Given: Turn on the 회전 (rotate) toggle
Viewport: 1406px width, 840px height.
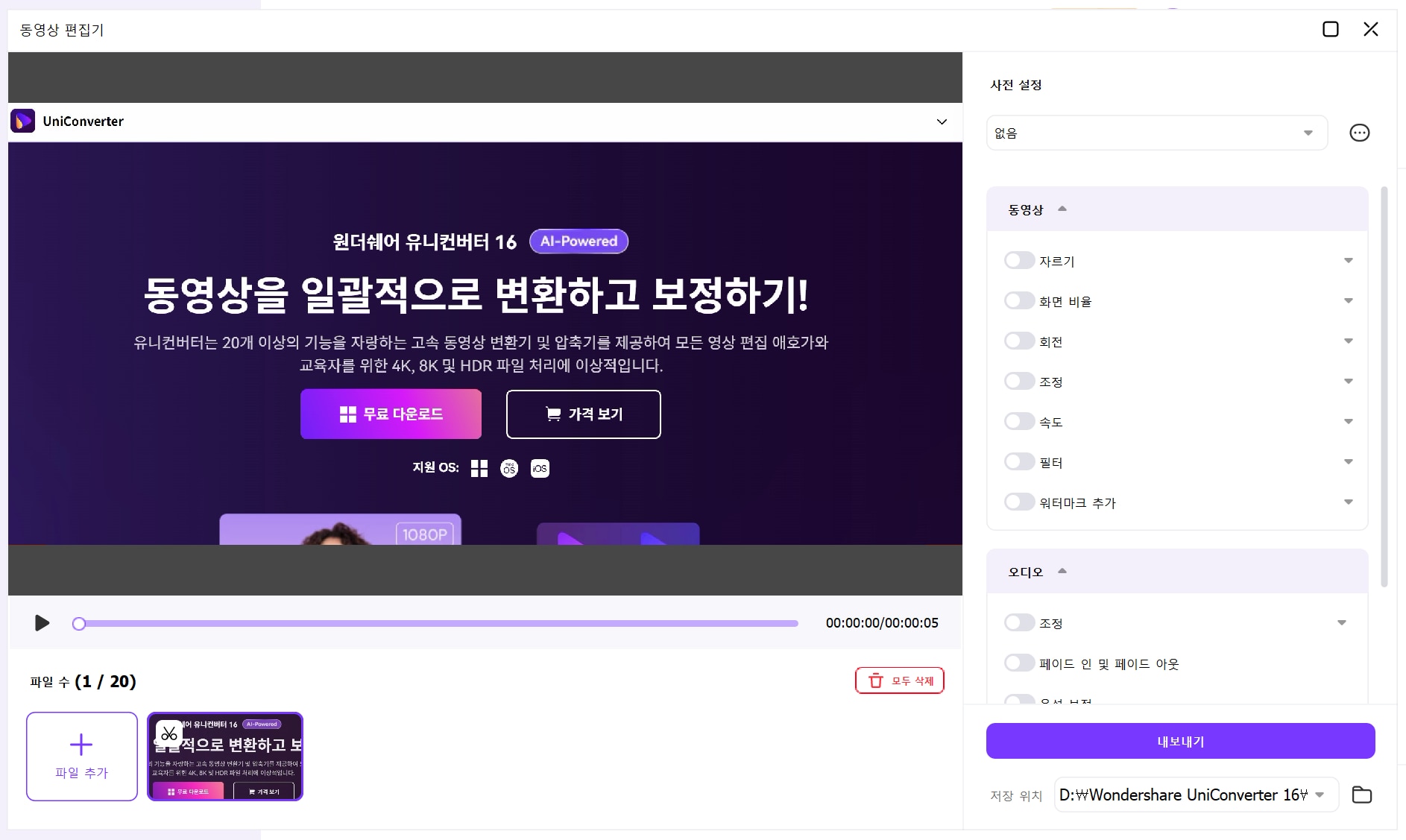Looking at the screenshot, I should (x=1018, y=341).
